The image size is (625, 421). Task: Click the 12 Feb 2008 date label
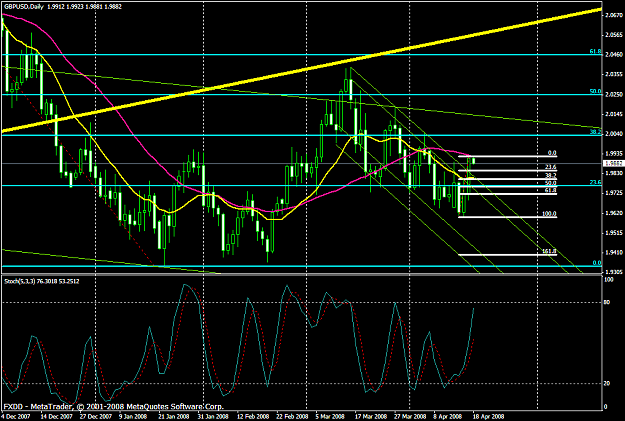(253, 417)
